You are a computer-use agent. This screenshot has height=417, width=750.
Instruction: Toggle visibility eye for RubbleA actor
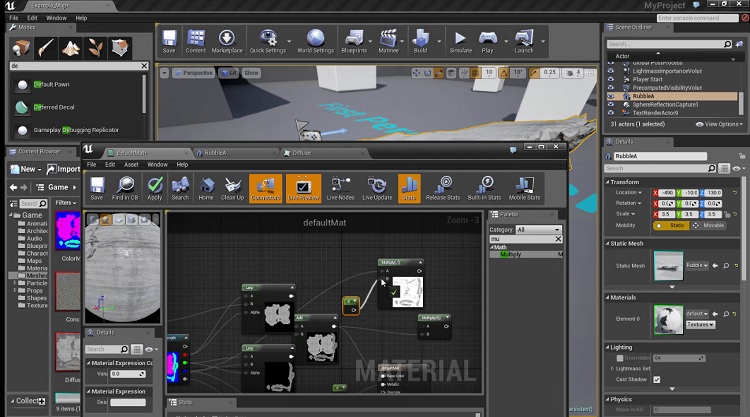pyautogui.click(x=610, y=96)
